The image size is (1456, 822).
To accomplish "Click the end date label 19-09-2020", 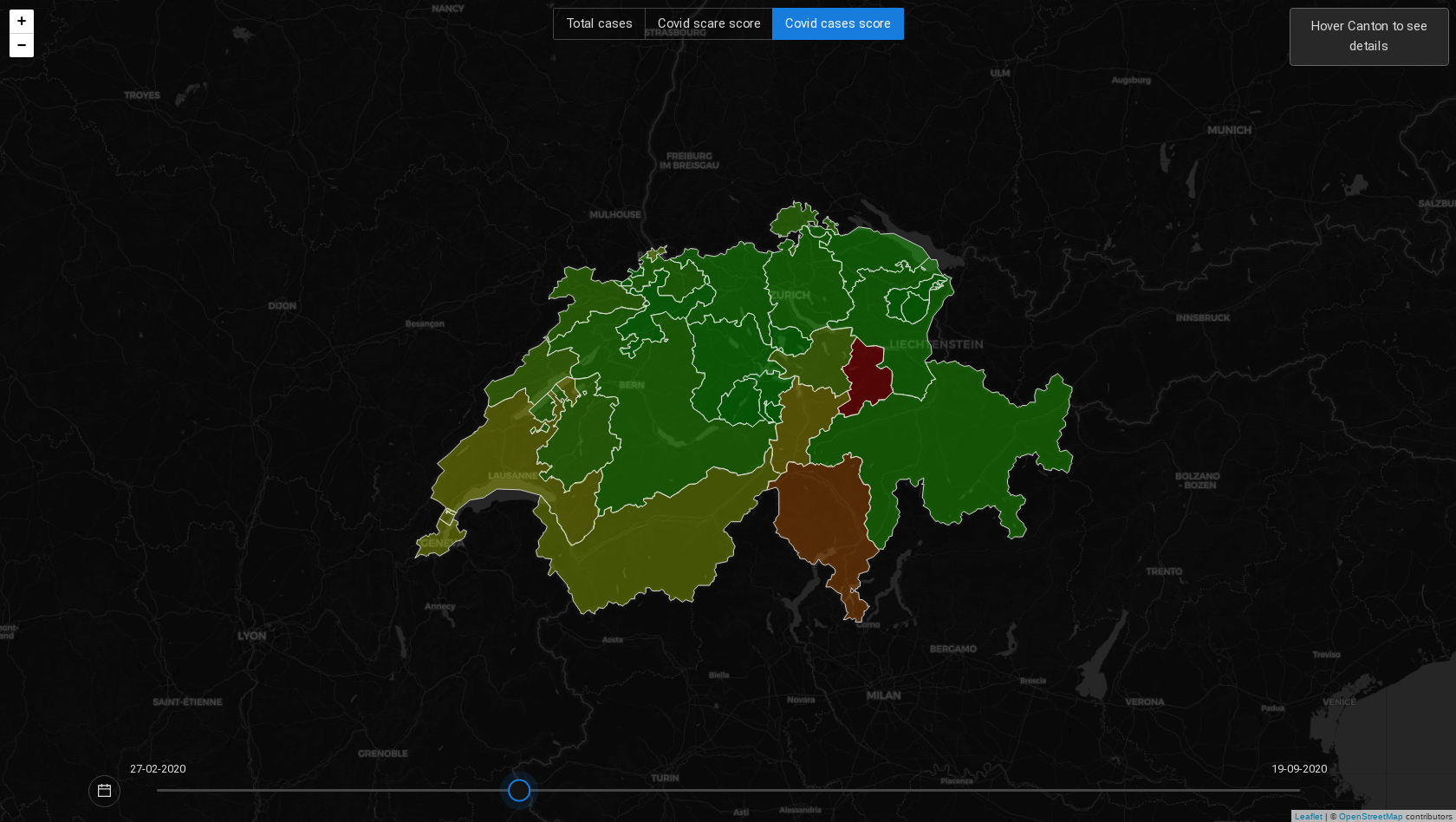I will [1299, 769].
